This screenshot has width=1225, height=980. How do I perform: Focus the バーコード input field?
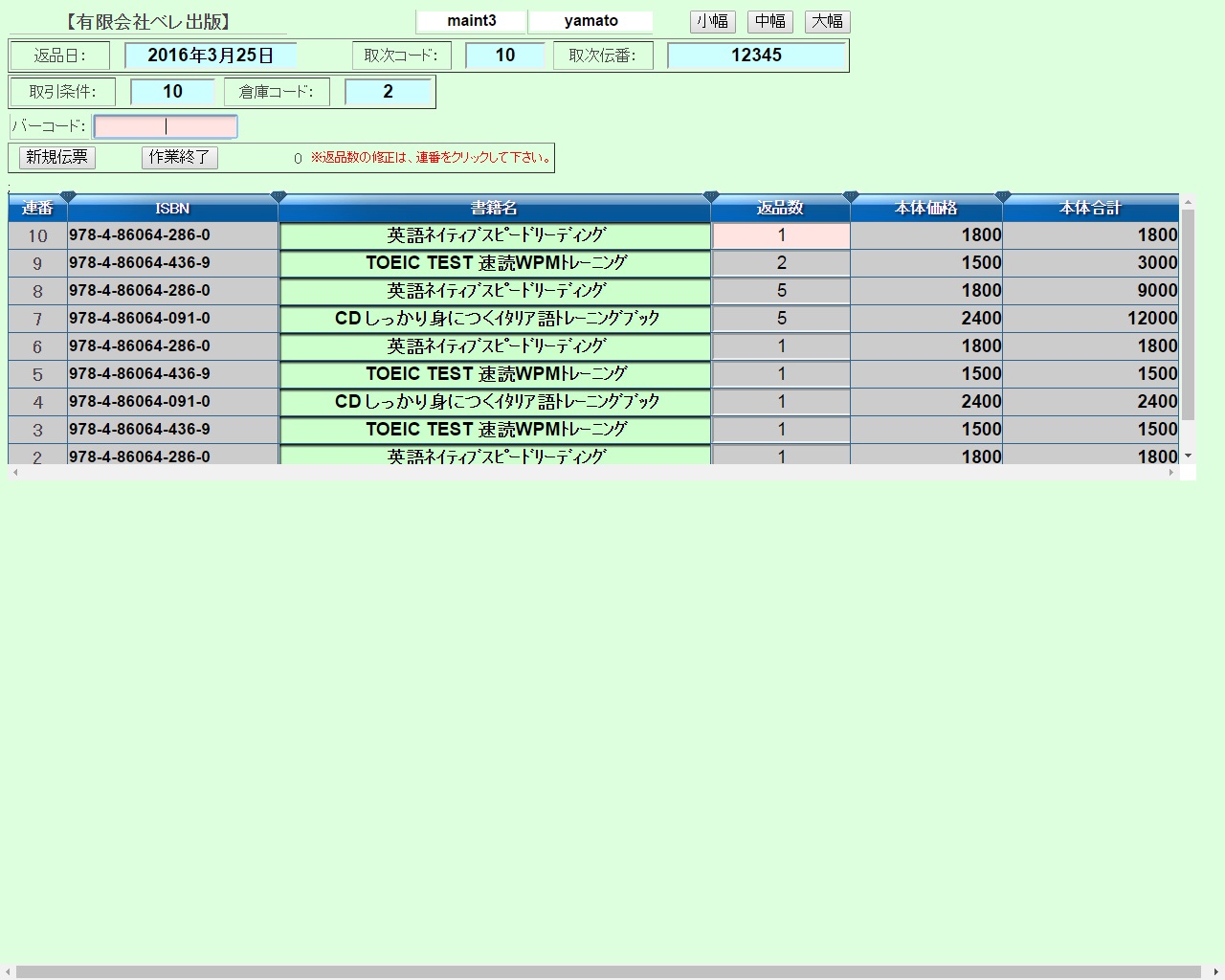166,126
